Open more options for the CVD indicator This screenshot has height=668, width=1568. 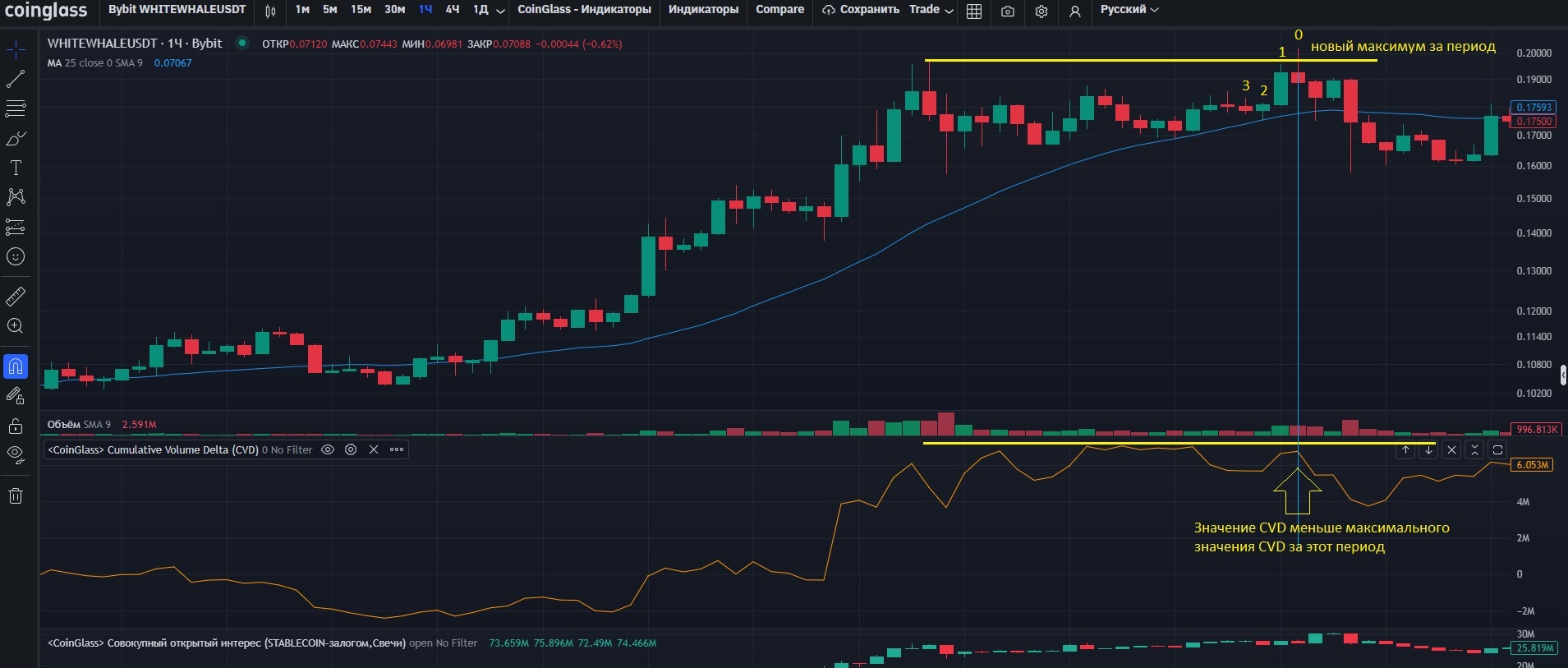(x=397, y=450)
